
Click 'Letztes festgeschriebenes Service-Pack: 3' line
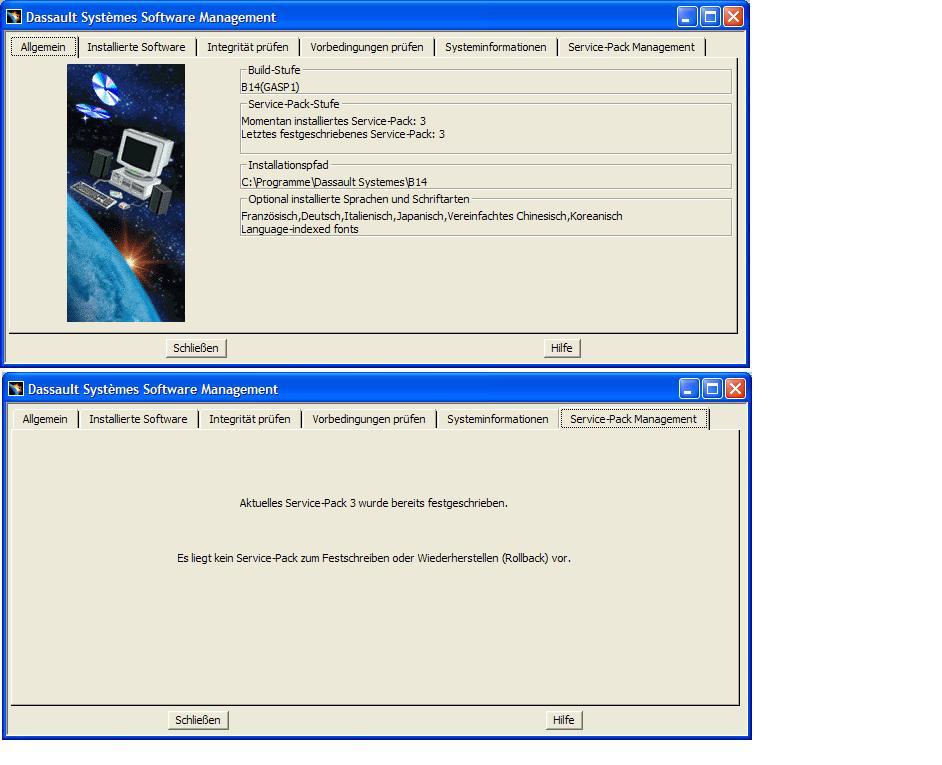tap(343, 134)
